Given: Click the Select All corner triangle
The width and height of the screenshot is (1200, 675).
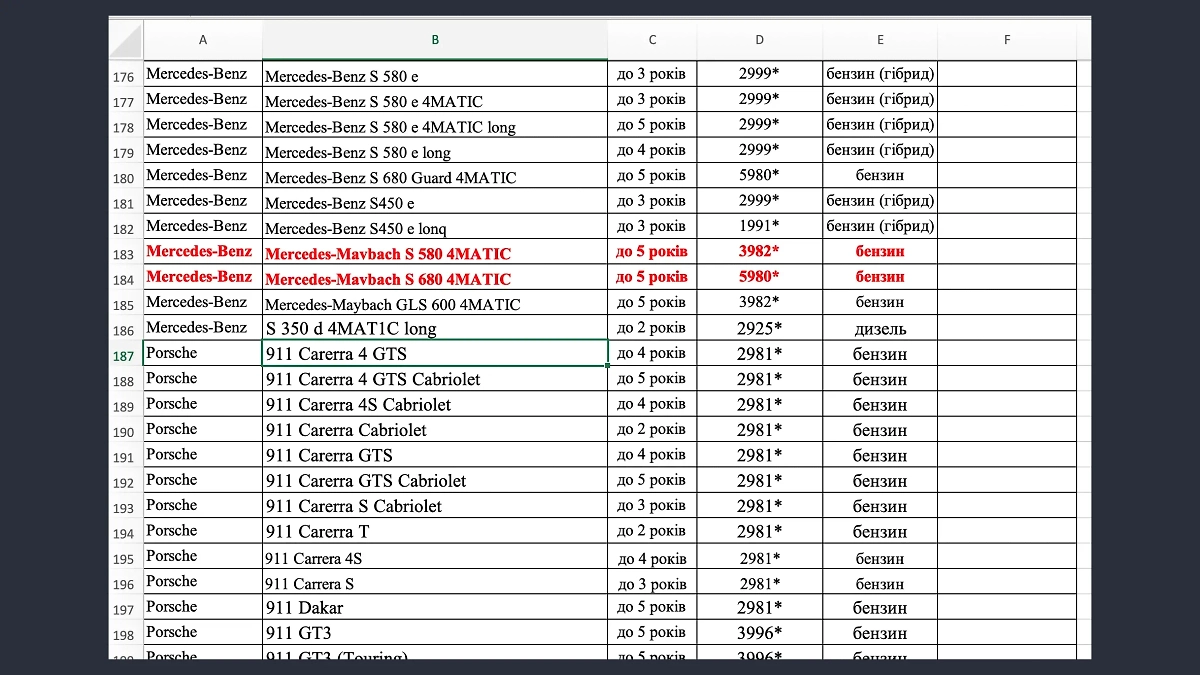Looking at the screenshot, I should (x=126, y=40).
